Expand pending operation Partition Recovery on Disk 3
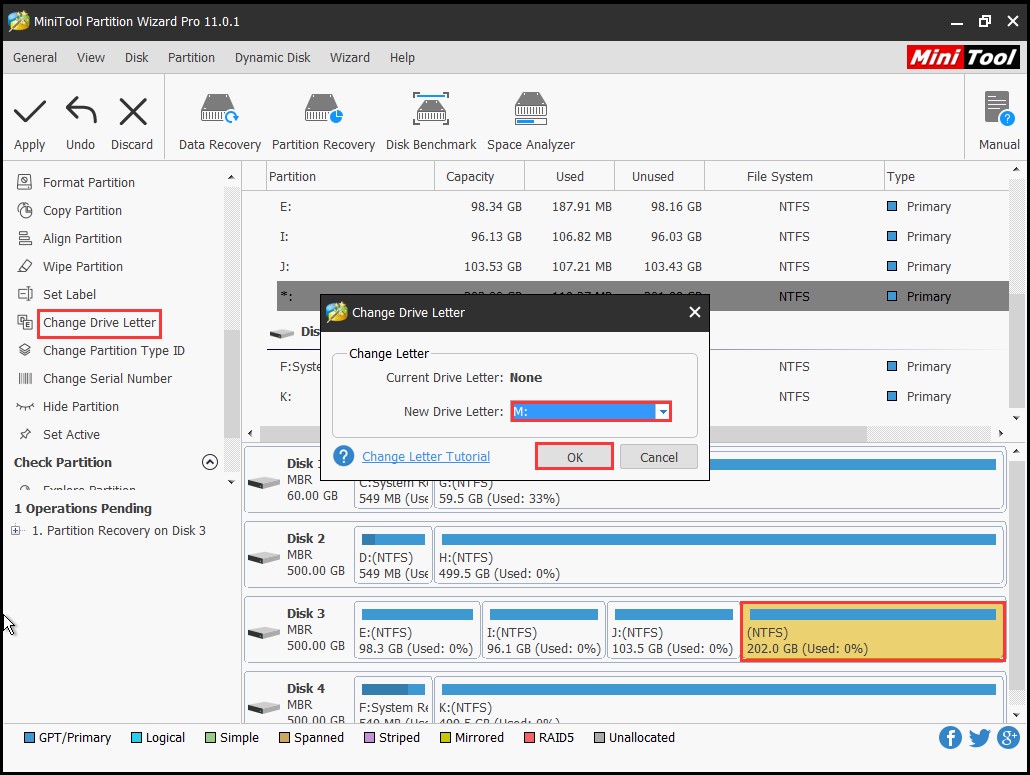Image resolution: width=1030 pixels, height=775 pixels. 16,530
